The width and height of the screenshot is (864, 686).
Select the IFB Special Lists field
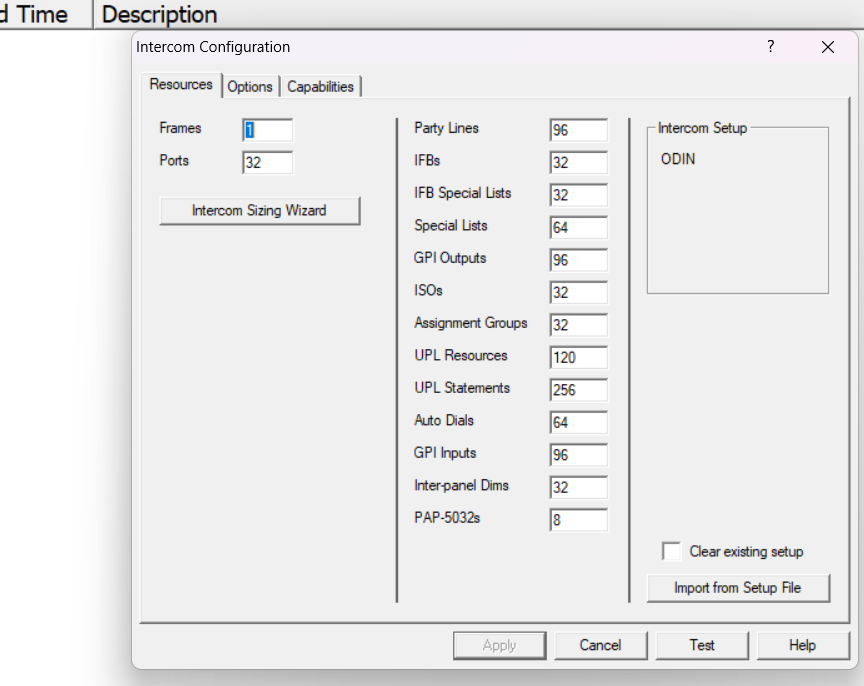tap(578, 195)
